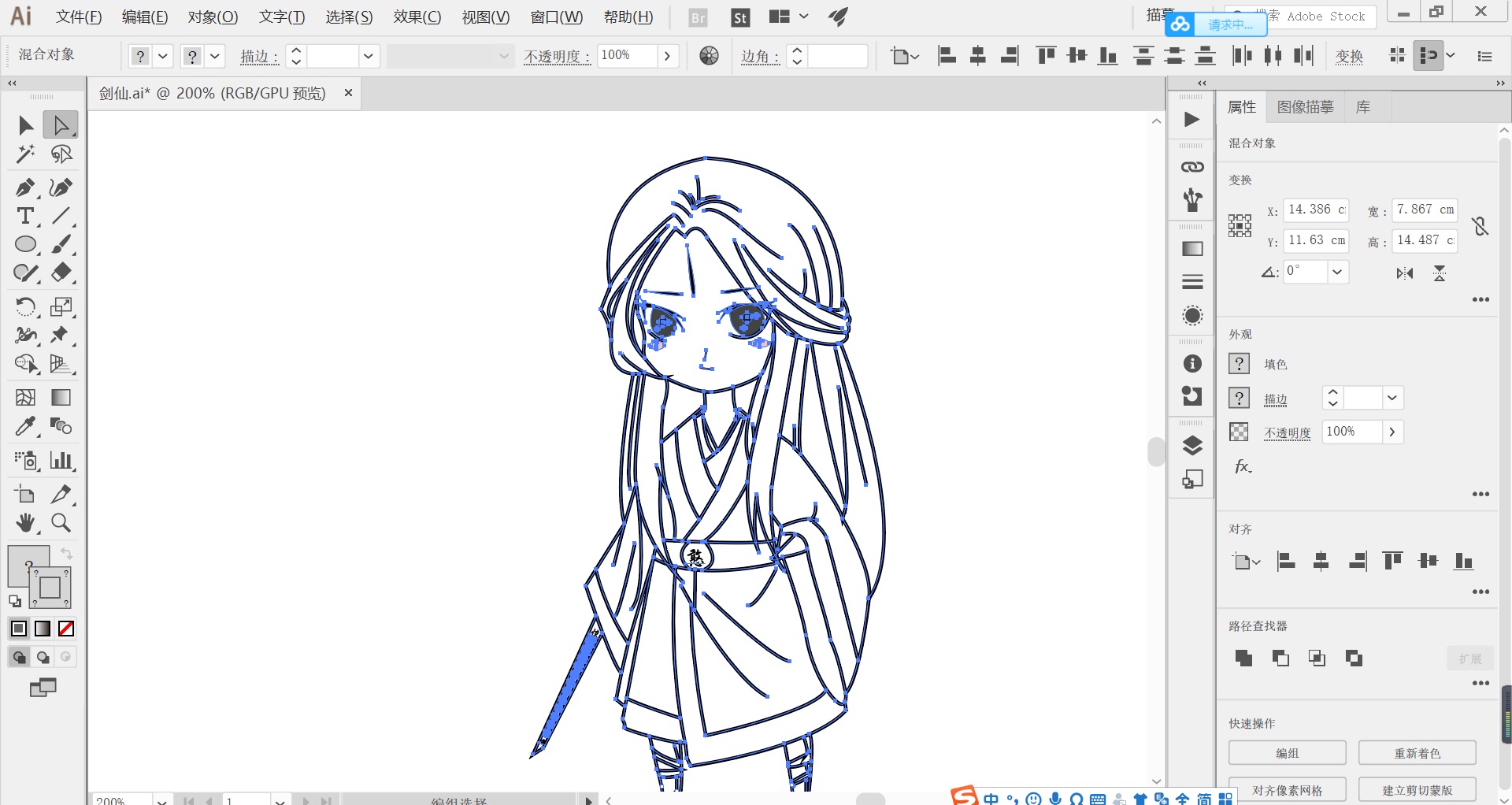This screenshot has width=1512, height=805.
Task: Select the Mesh tool
Action: pyautogui.click(x=25, y=397)
